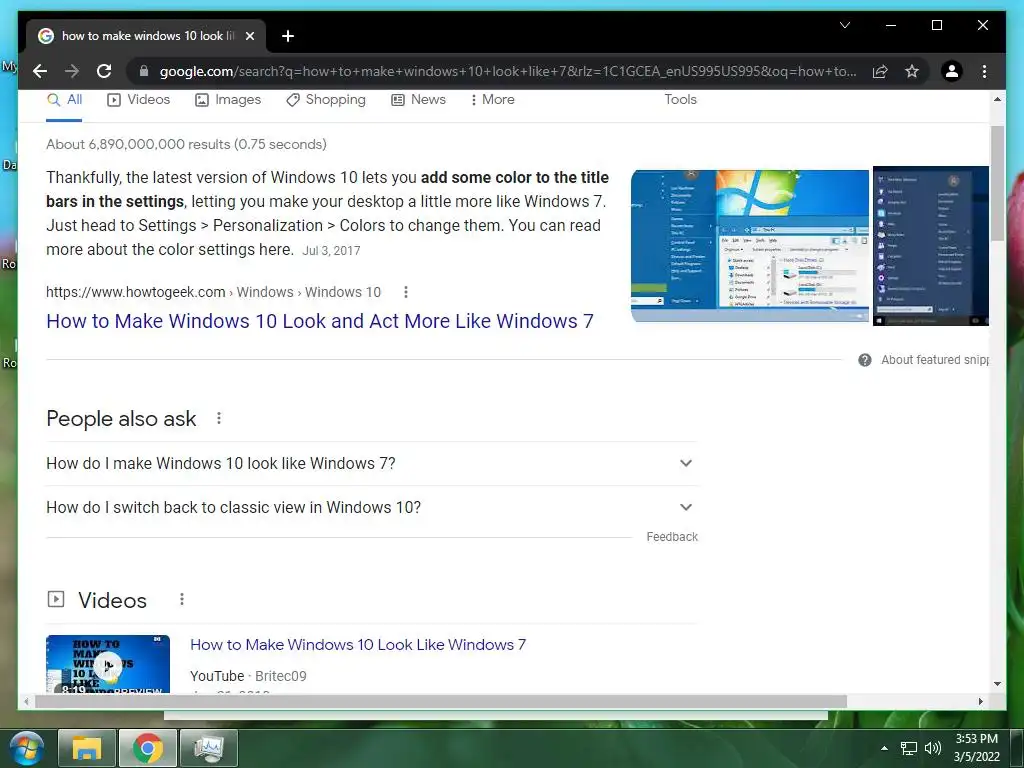Viewport: 1024px width, 768px height.
Task: Click the forward navigation arrow
Action: [x=72, y=71]
